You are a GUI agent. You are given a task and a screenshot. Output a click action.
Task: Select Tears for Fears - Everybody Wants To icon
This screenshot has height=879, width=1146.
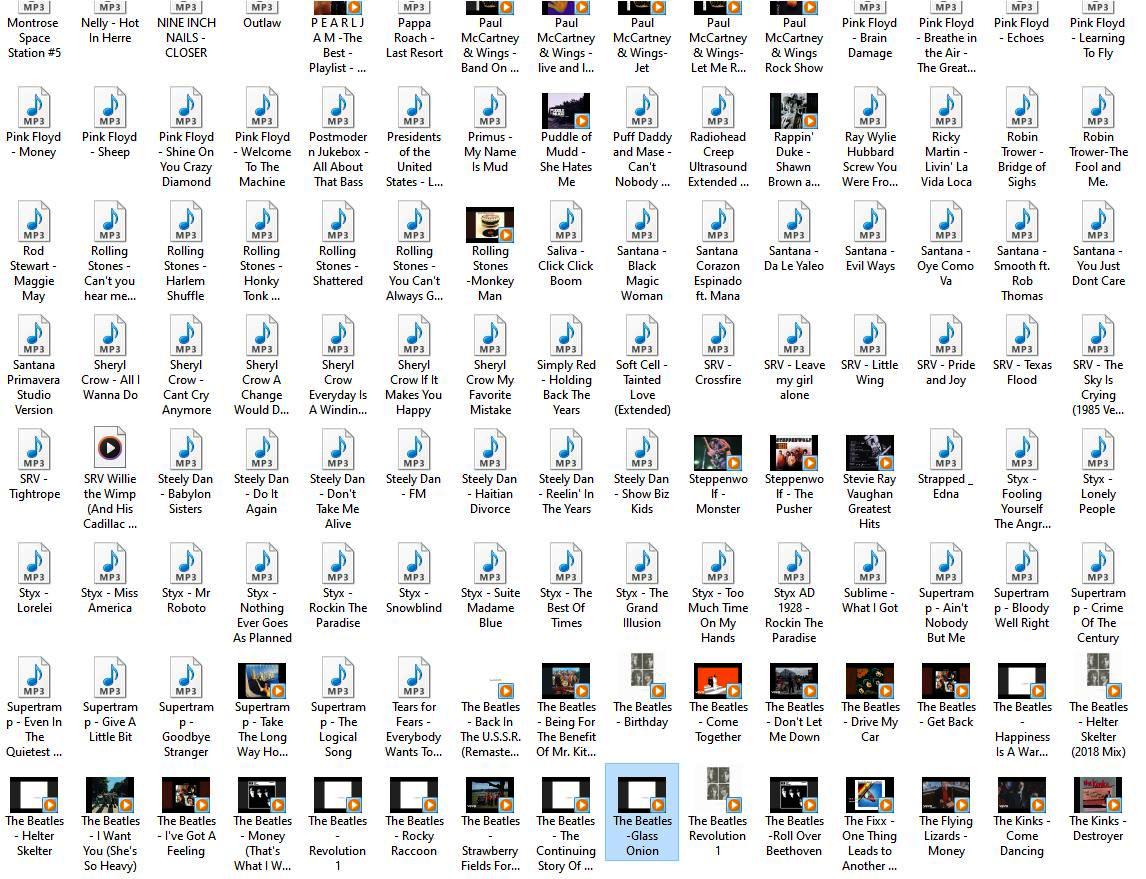[x=414, y=678]
